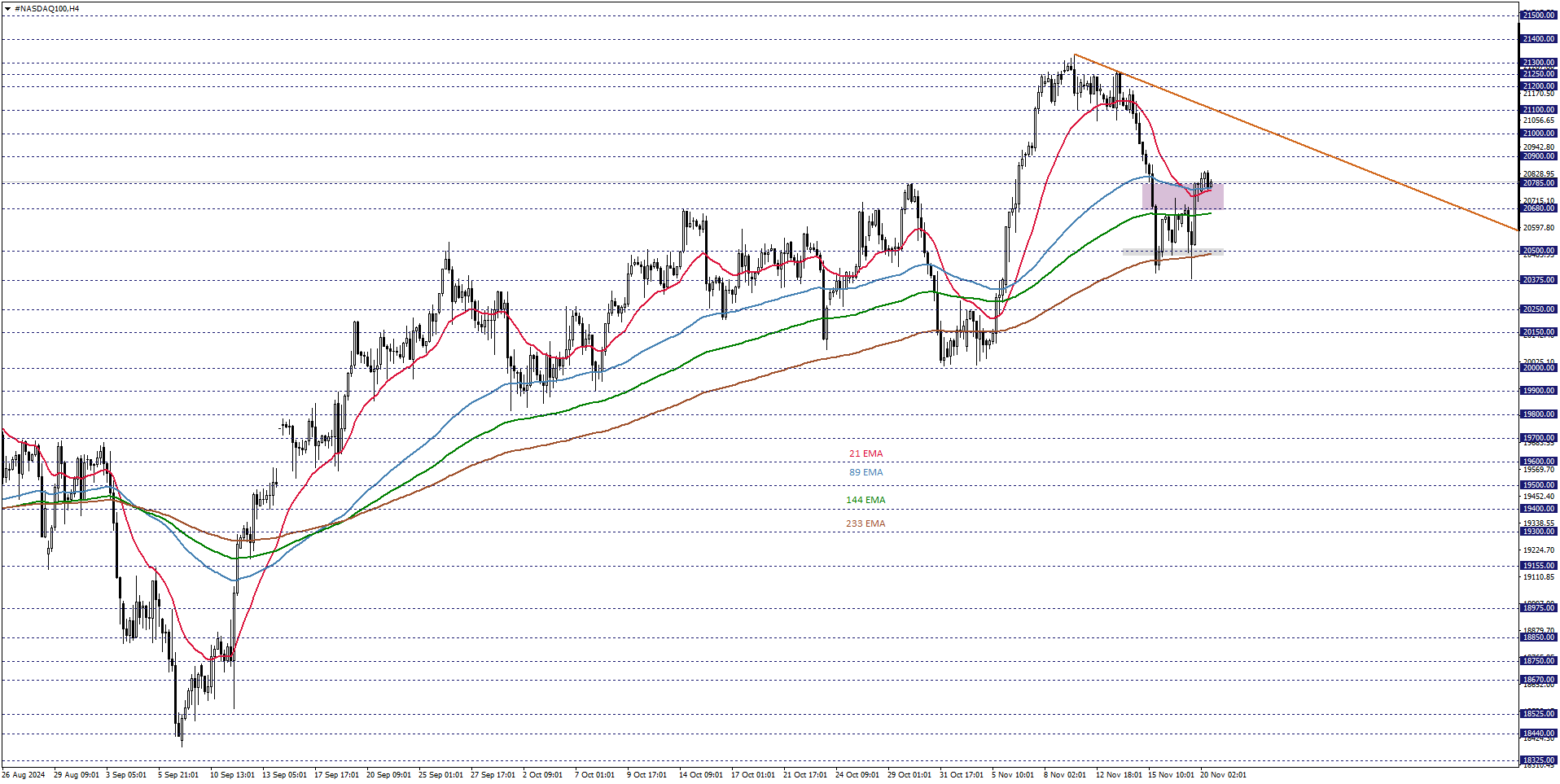This screenshot has width=1560, height=784.
Task: Click the '25 Sep 01:01' time axis label
Action: (x=440, y=775)
